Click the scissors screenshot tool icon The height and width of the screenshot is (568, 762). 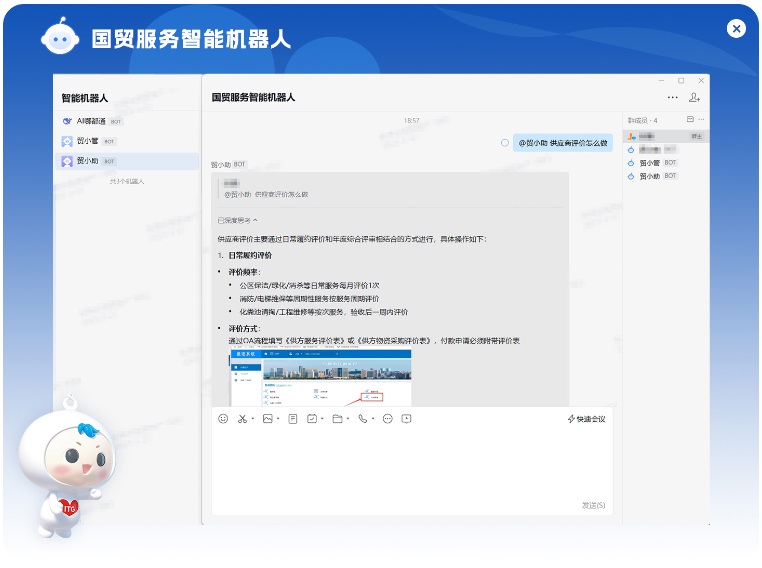(242, 419)
